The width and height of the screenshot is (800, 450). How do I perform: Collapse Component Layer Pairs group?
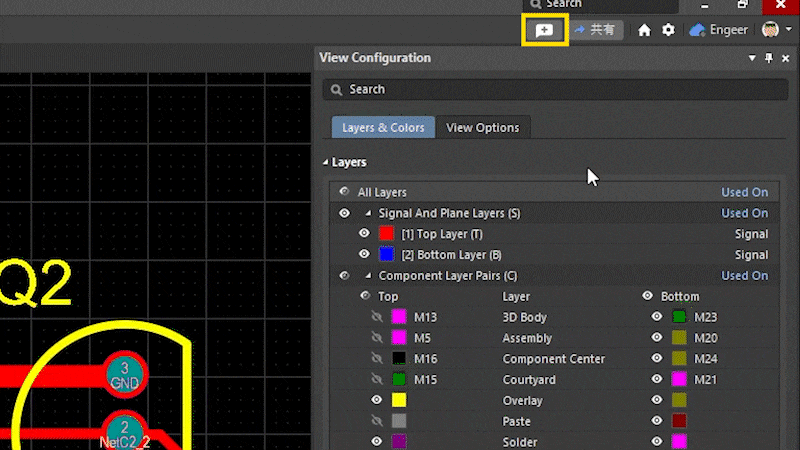(x=368, y=276)
